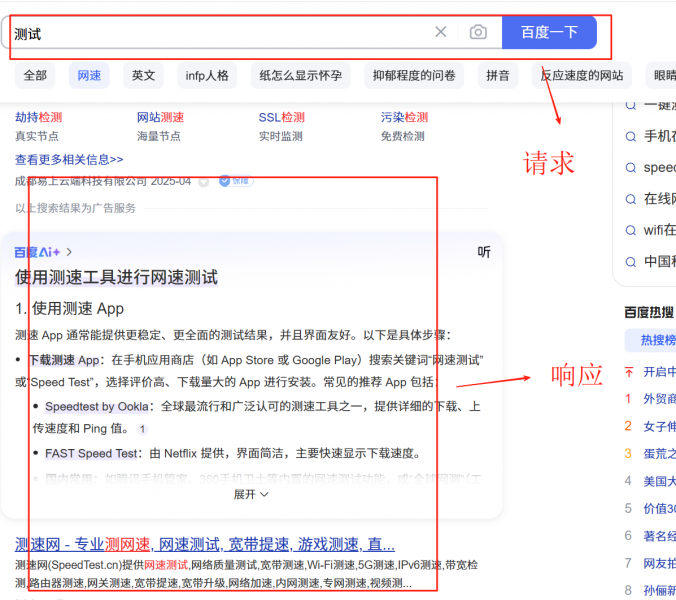This screenshot has width=676, height=600.
Task: Expand the AI answer with 展开
Action: coord(251,494)
